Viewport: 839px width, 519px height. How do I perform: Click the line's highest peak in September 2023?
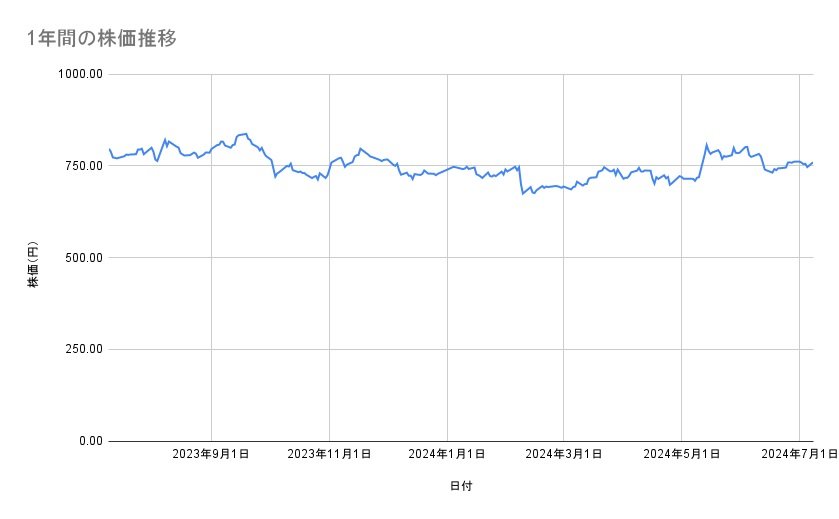(245, 133)
